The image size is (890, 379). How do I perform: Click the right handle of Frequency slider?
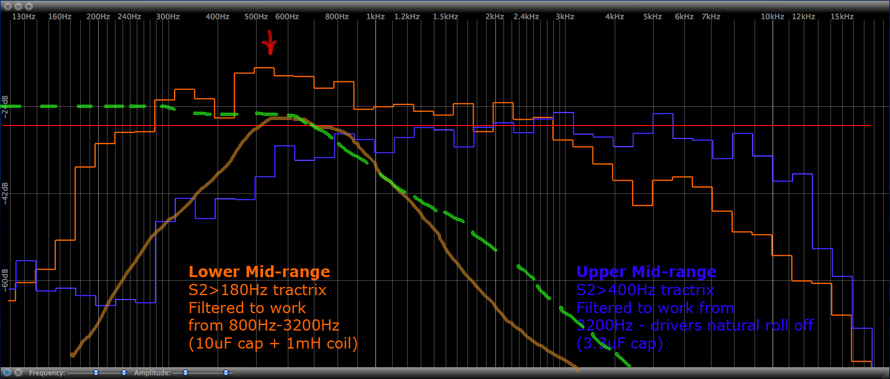point(124,373)
